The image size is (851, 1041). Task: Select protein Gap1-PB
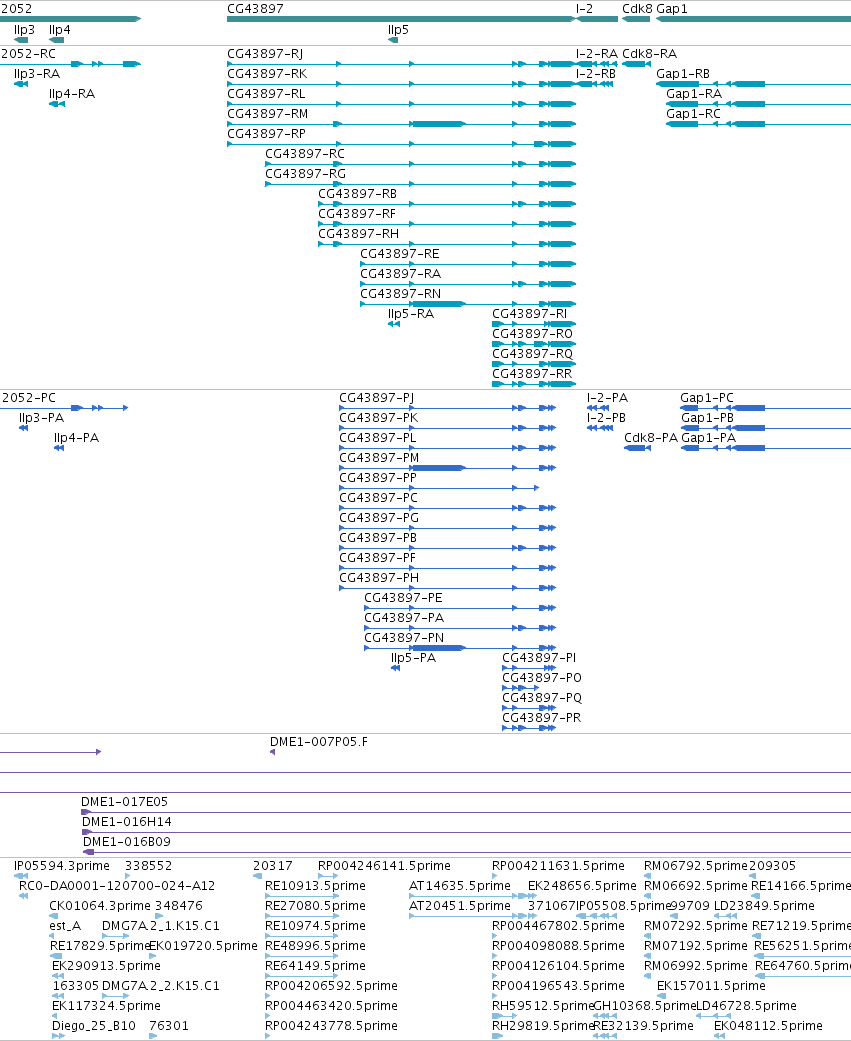point(766,428)
